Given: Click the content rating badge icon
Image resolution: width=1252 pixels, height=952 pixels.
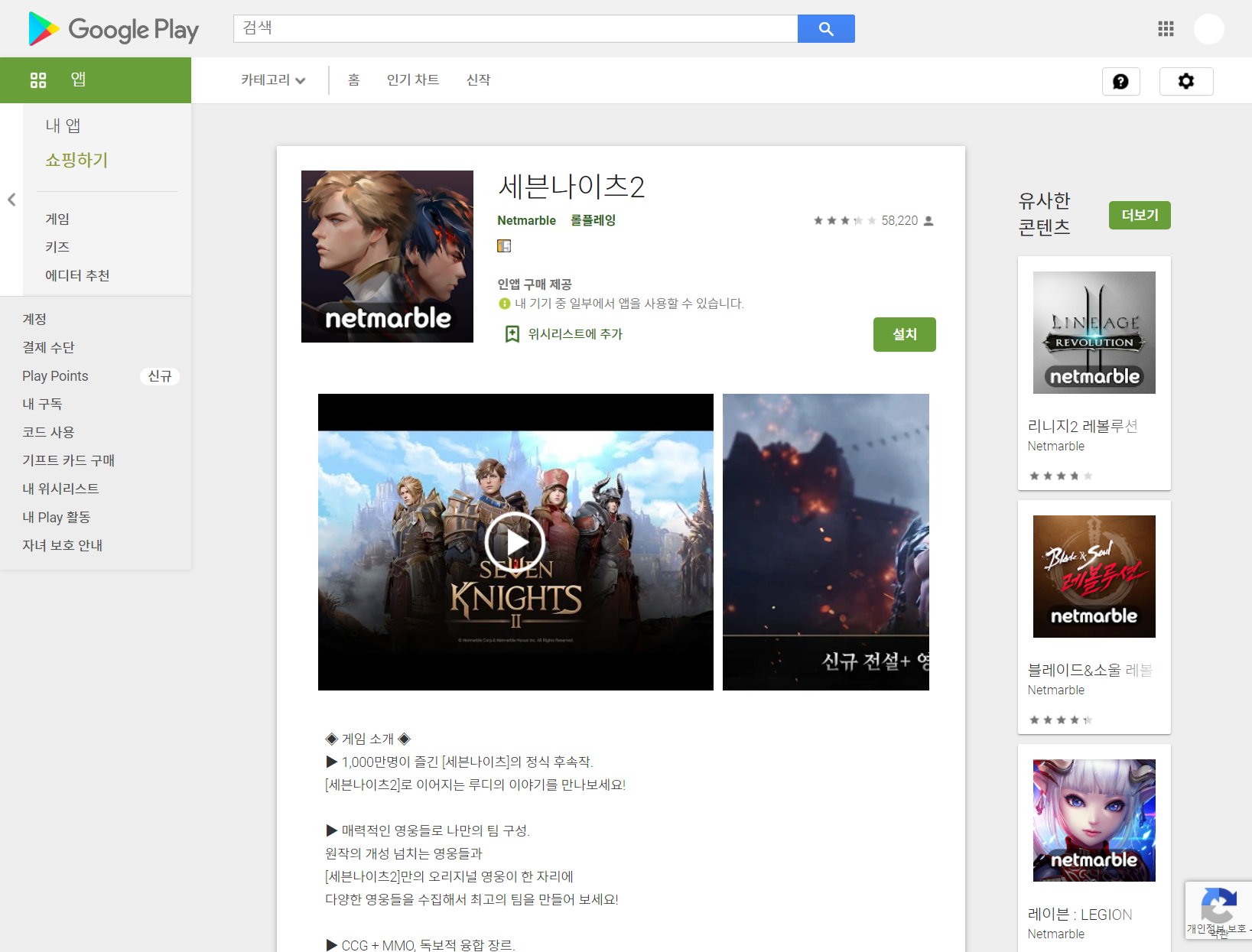Looking at the screenshot, I should point(504,246).
